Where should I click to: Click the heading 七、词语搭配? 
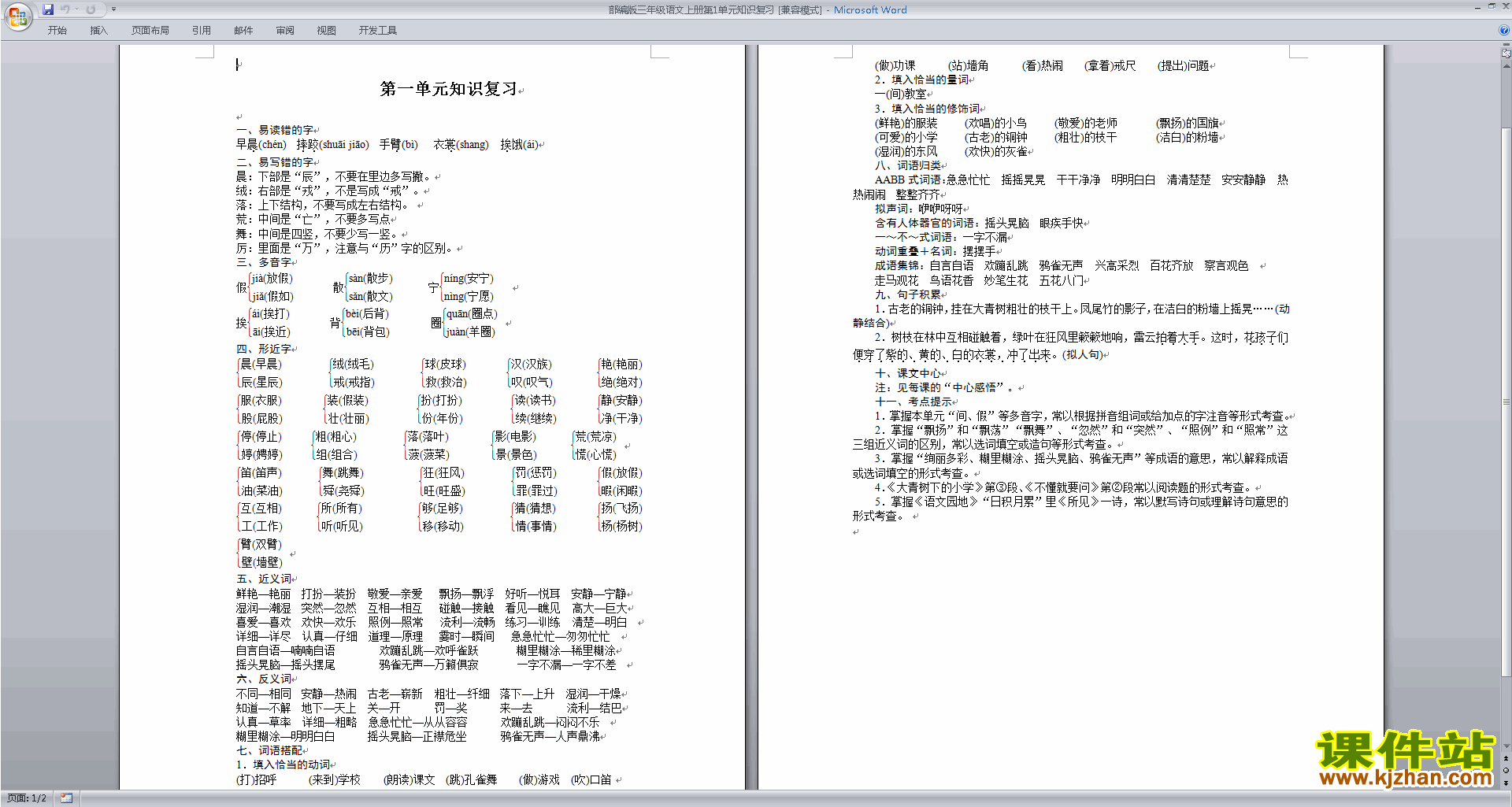tap(269, 750)
